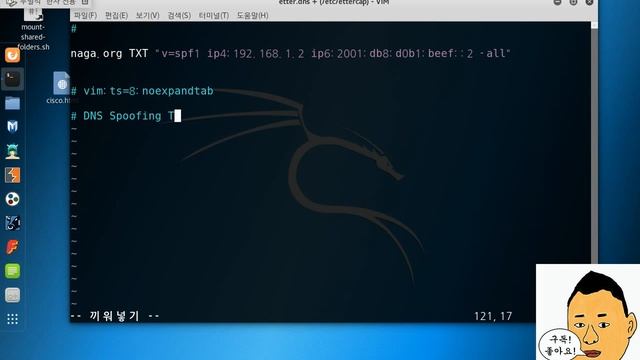This screenshot has width=640, height=360.
Task: Click the terminal vertical scrollbar
Action: 594,143
